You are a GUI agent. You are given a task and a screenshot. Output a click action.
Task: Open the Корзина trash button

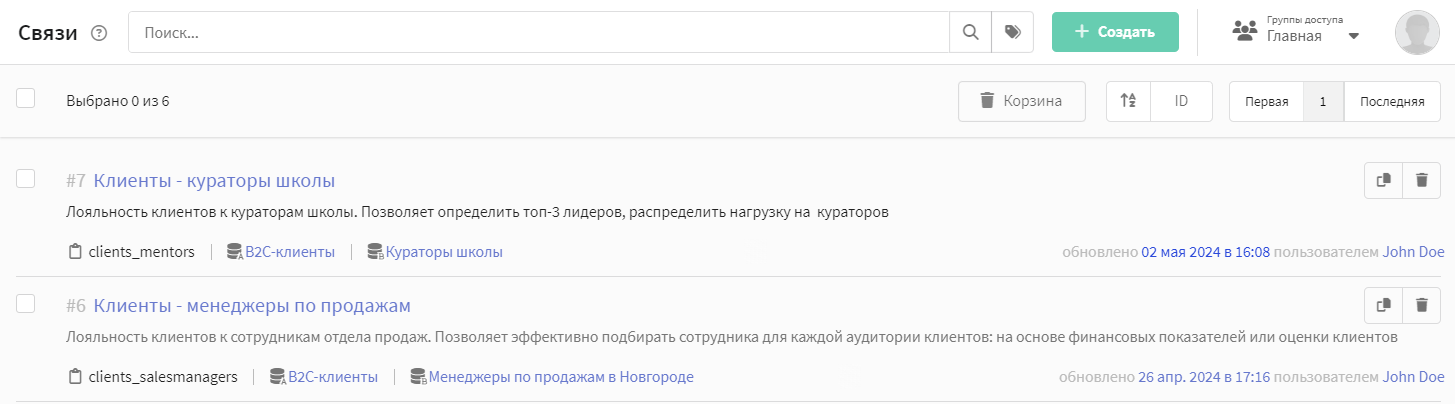pyautogui.click(x=1021, y=101)
